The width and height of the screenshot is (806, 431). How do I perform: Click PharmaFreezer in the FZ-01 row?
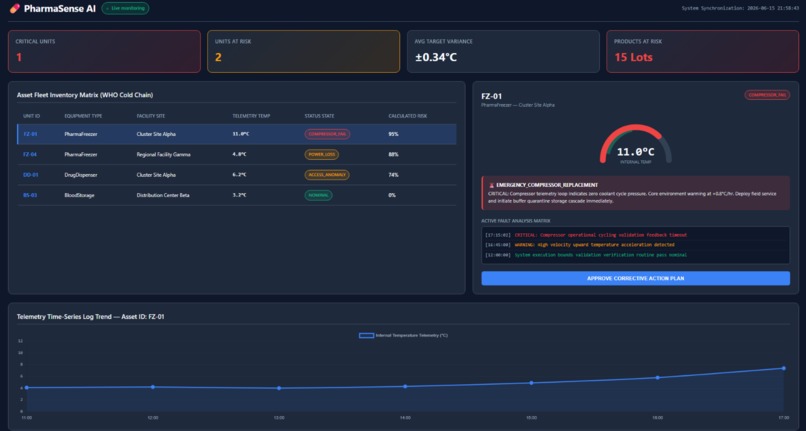pyautogui.click(x=81, y=134)
